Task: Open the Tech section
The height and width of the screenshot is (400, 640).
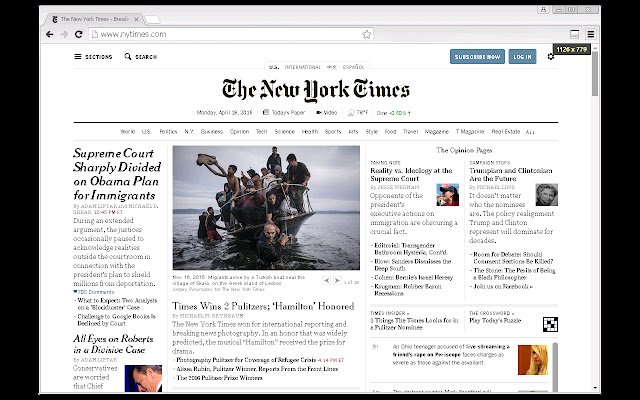Action: [261, 131]
